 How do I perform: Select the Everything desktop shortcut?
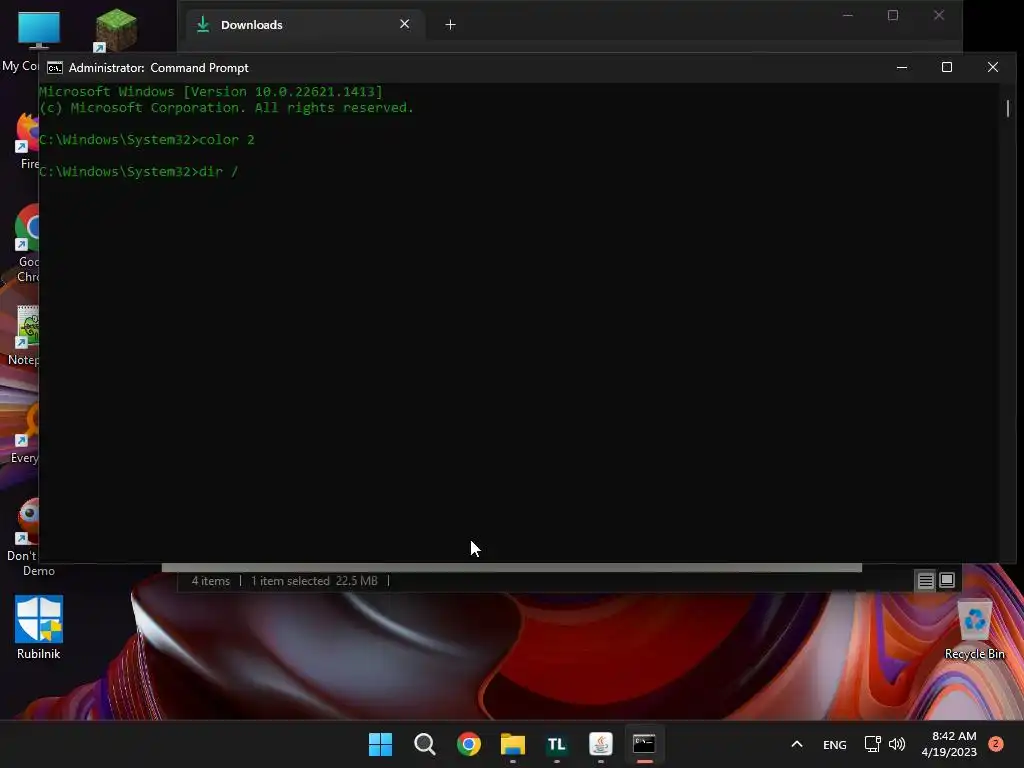coord(25,433)
